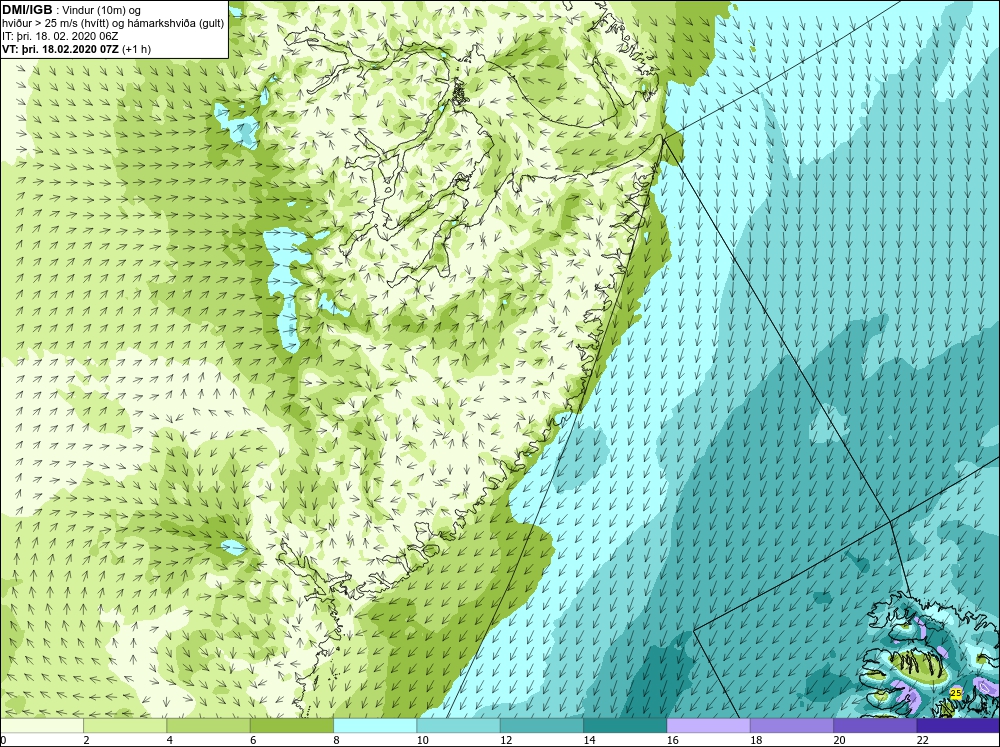Click the 16–18 m/s lavender legend swatch
Screen dimensions: 1000x747
709,726
